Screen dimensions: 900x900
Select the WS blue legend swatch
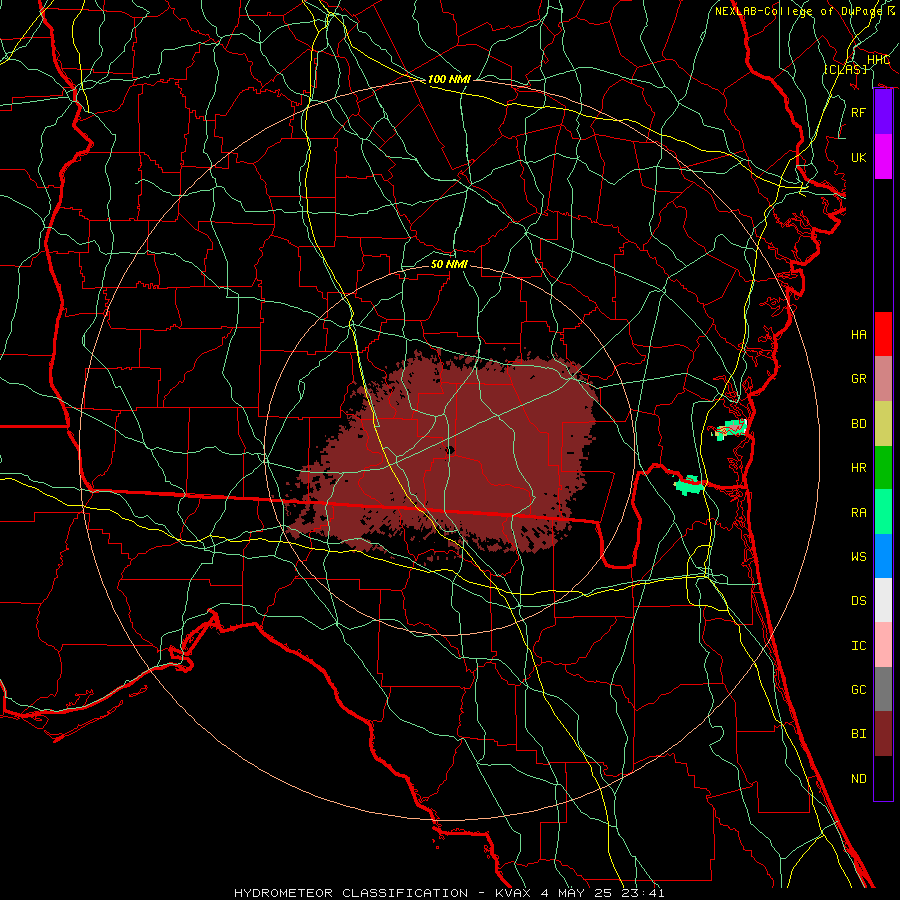point(883,556)
